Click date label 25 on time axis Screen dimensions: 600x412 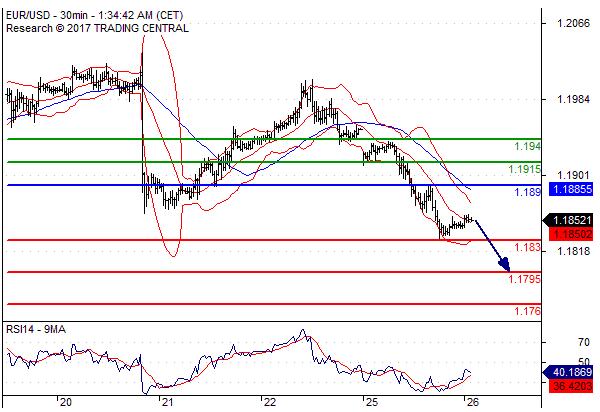point(371,402)
